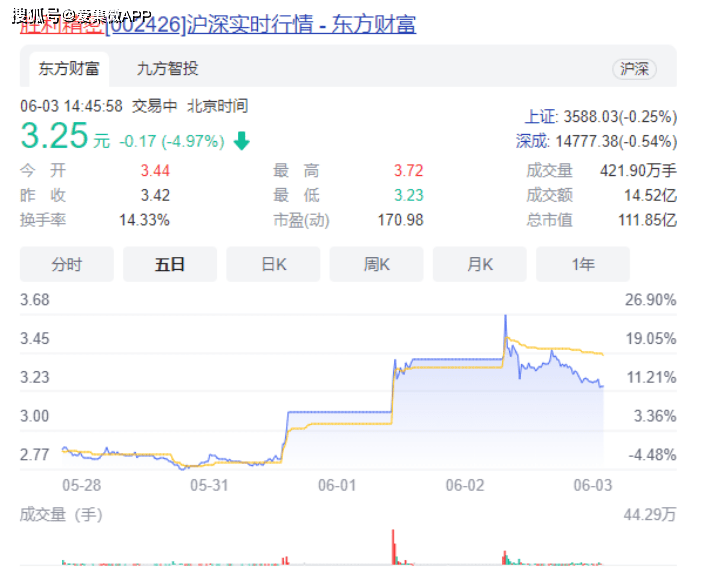
Task: Click the 成交量 (手) chart label
Action: [61, 514]
